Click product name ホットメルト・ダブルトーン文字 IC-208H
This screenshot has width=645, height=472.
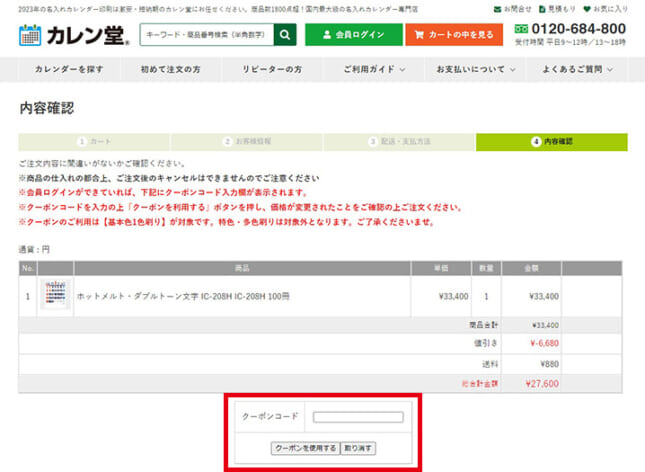tap(183, 296)
